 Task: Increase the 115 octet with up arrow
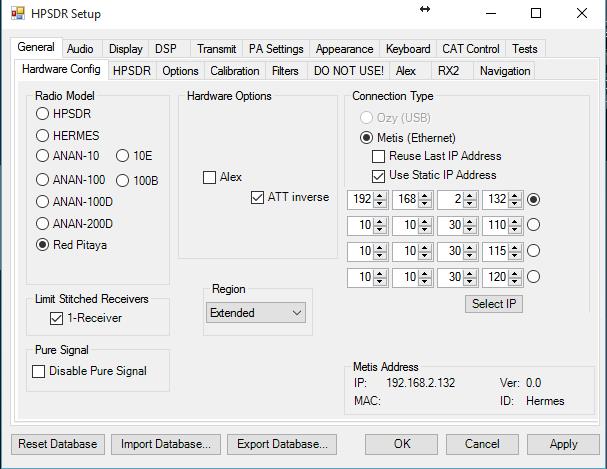click(515, 246)
